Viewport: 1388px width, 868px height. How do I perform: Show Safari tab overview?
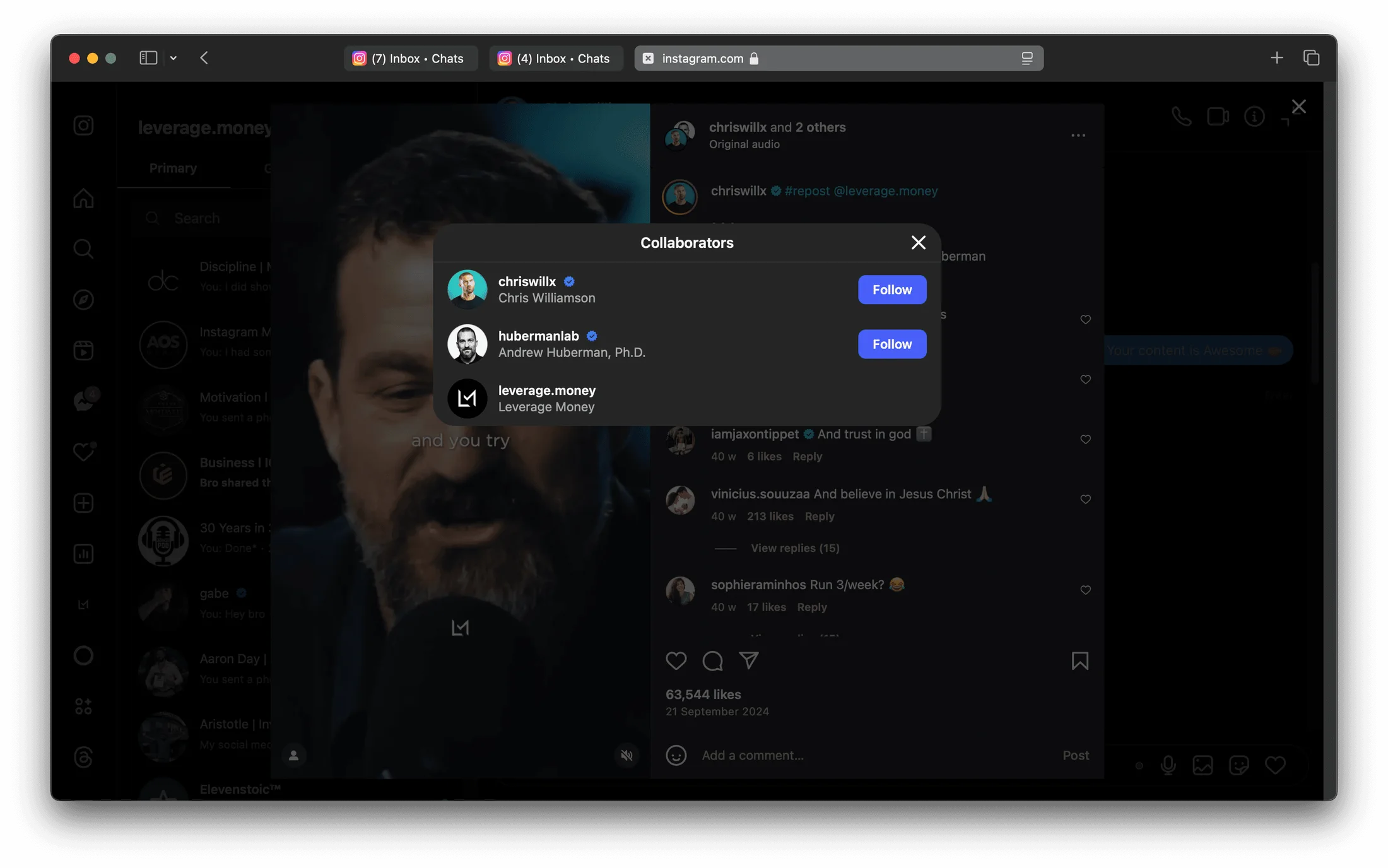1311,58
